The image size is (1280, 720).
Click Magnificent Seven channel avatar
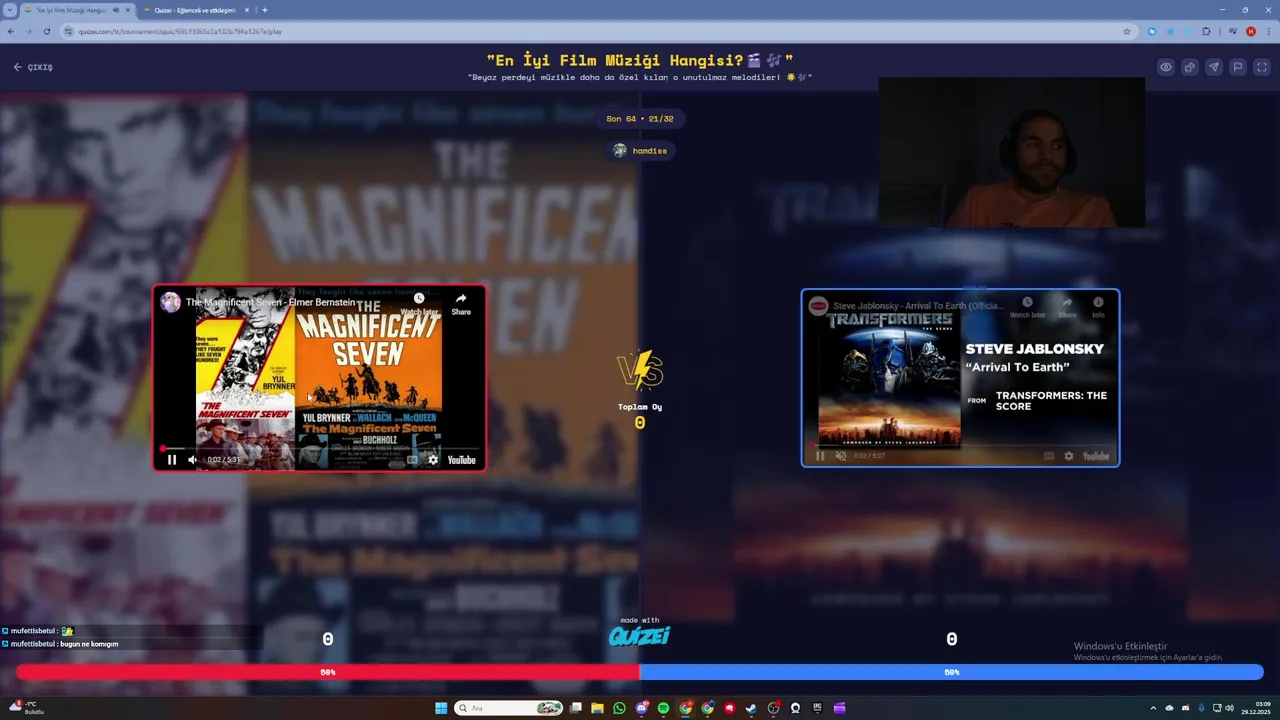pos(171,302)
